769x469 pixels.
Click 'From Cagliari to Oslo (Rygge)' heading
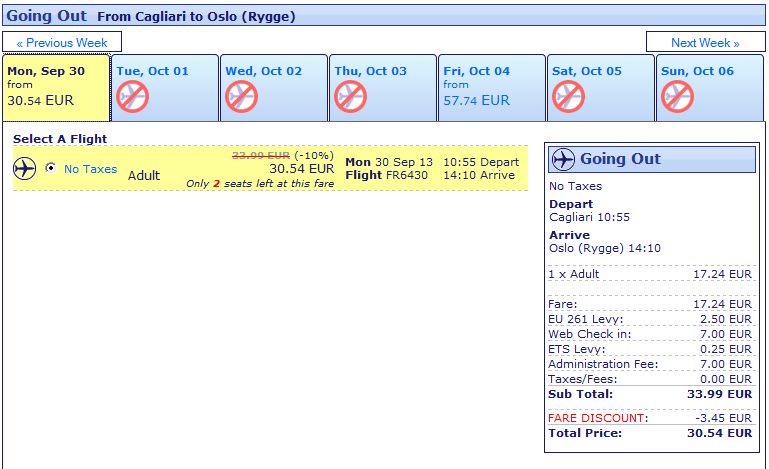196,17
